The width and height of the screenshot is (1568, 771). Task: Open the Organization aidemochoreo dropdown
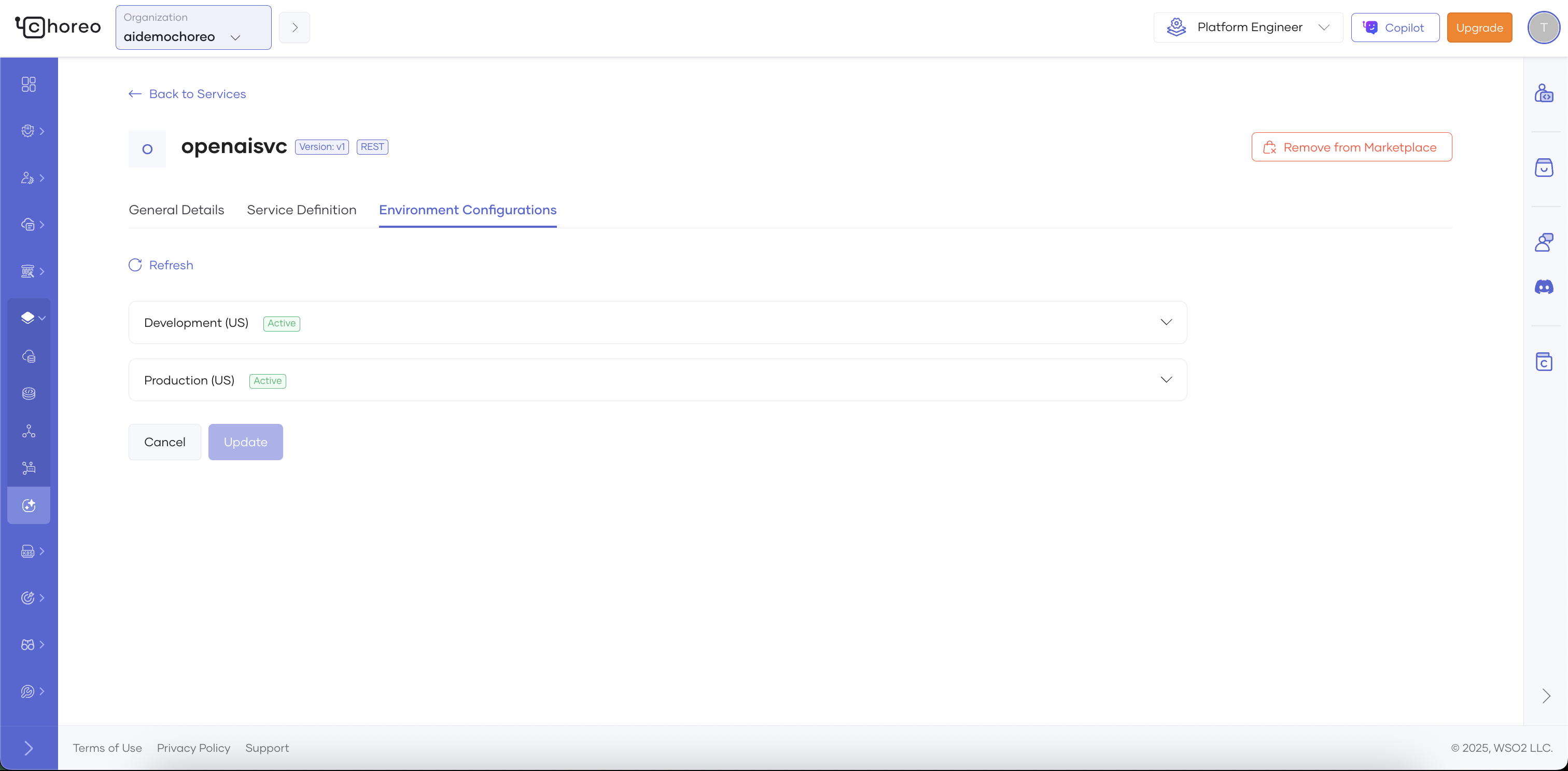193,27
